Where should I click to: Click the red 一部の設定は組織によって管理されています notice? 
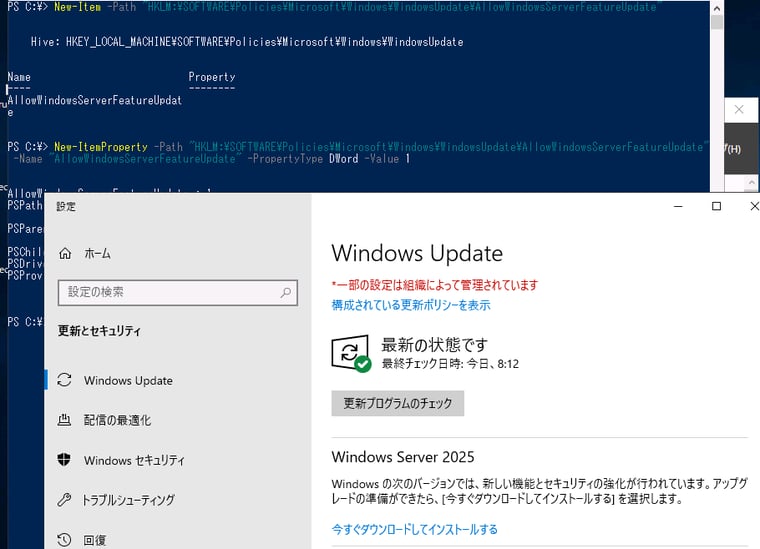coord(435,285)
